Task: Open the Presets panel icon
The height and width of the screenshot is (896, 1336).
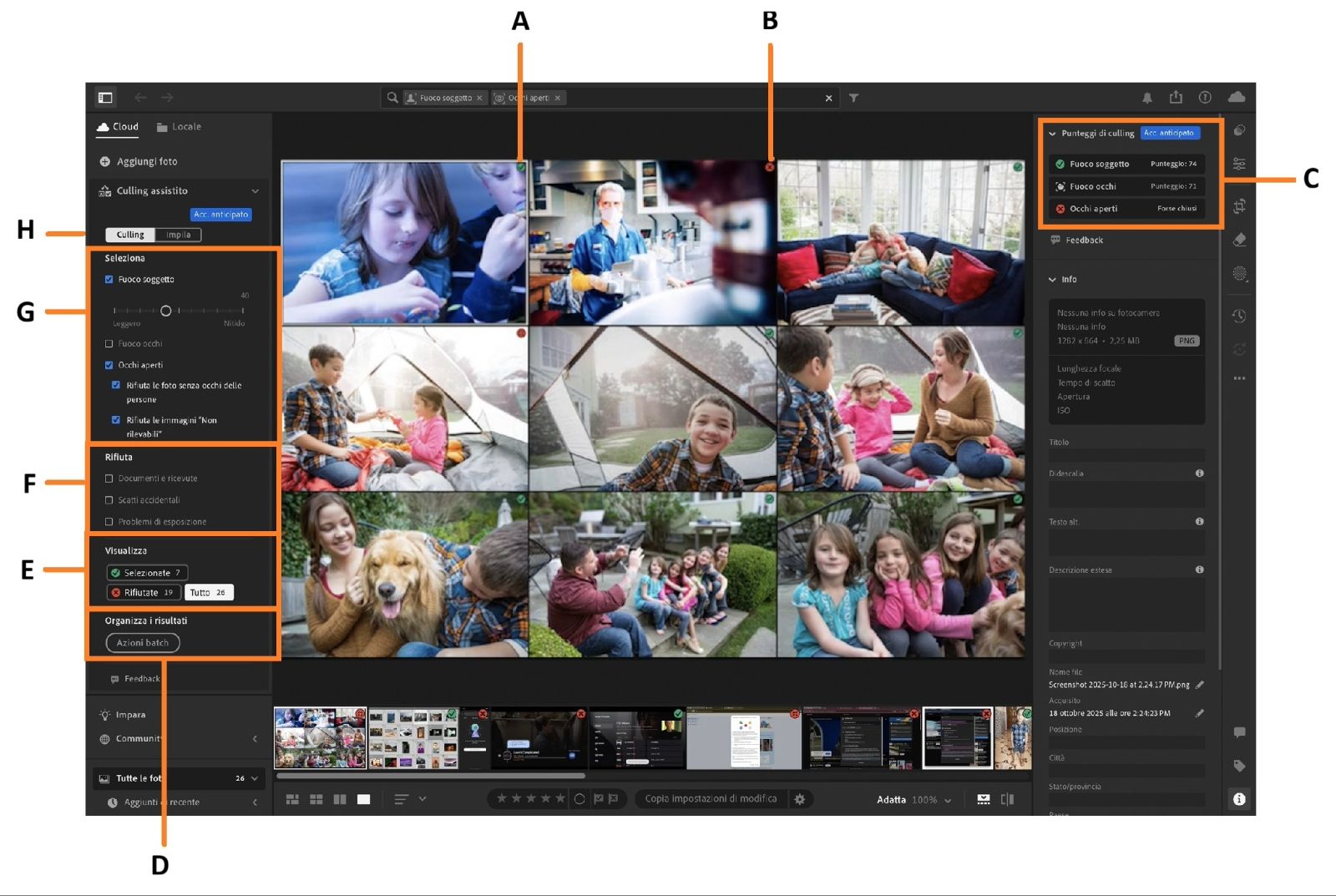Action: pyautogui.click(x=1239, y=130)
